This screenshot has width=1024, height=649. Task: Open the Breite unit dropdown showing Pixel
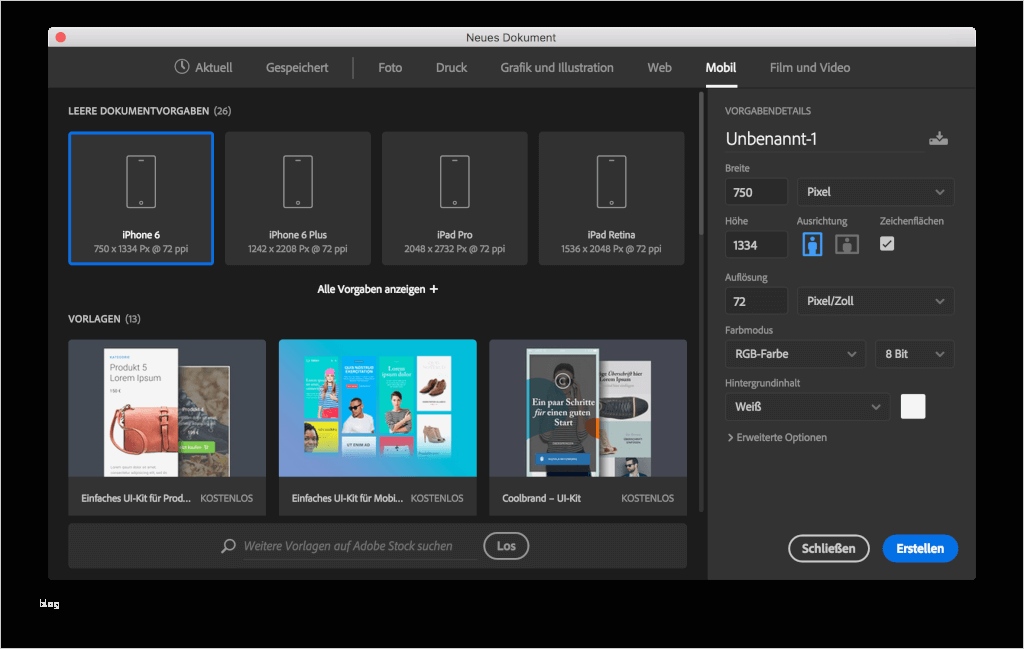(x=875, y=192)
